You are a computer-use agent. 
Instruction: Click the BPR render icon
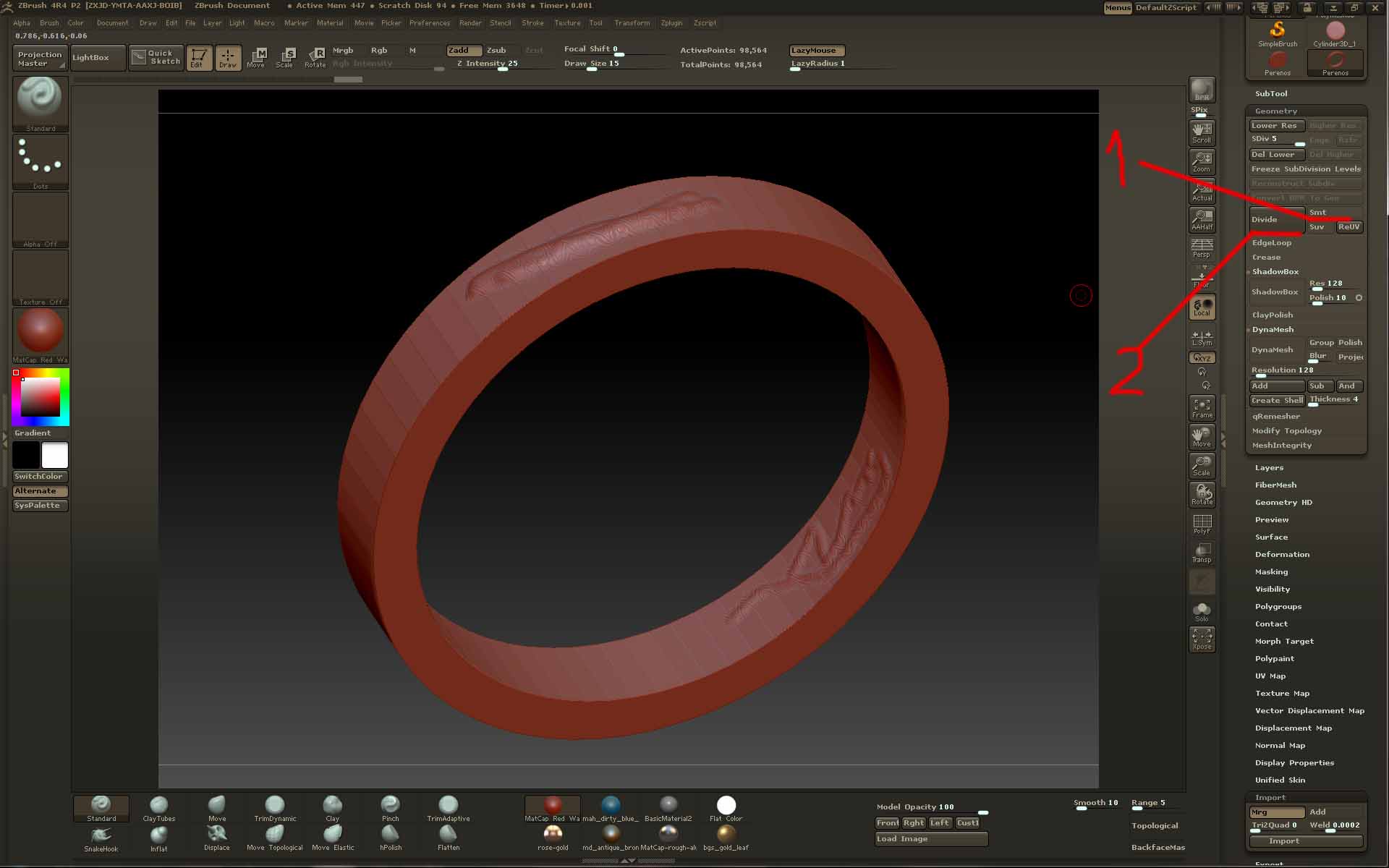pos(1202,90)
